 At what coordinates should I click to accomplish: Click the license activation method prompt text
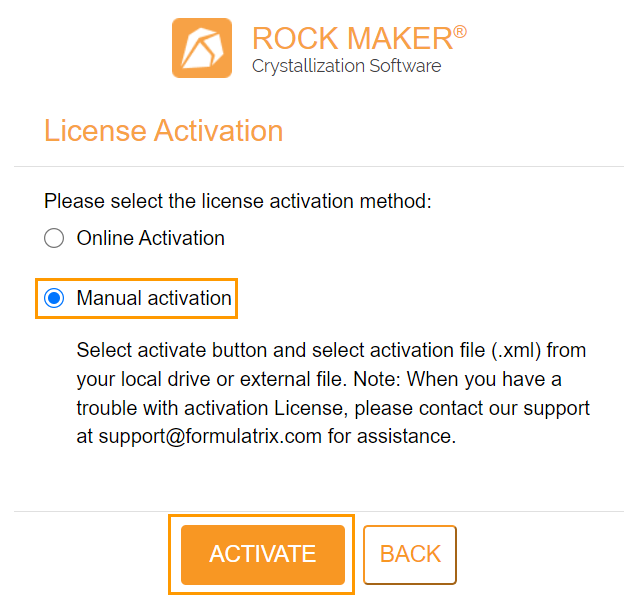(x=238, y=201)
